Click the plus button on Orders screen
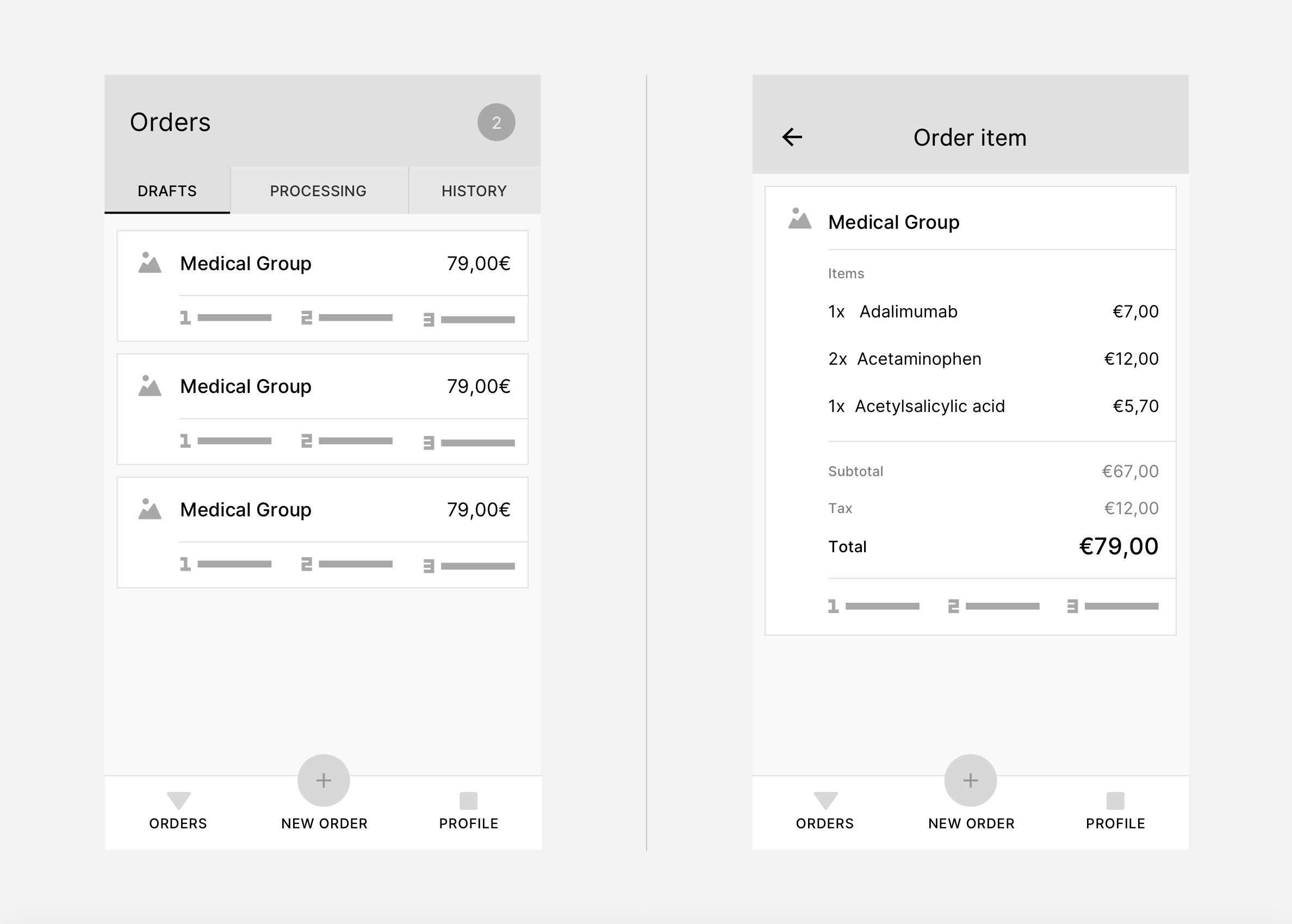This screenshot has width=1292, height=924. click(x=324, y=780)
